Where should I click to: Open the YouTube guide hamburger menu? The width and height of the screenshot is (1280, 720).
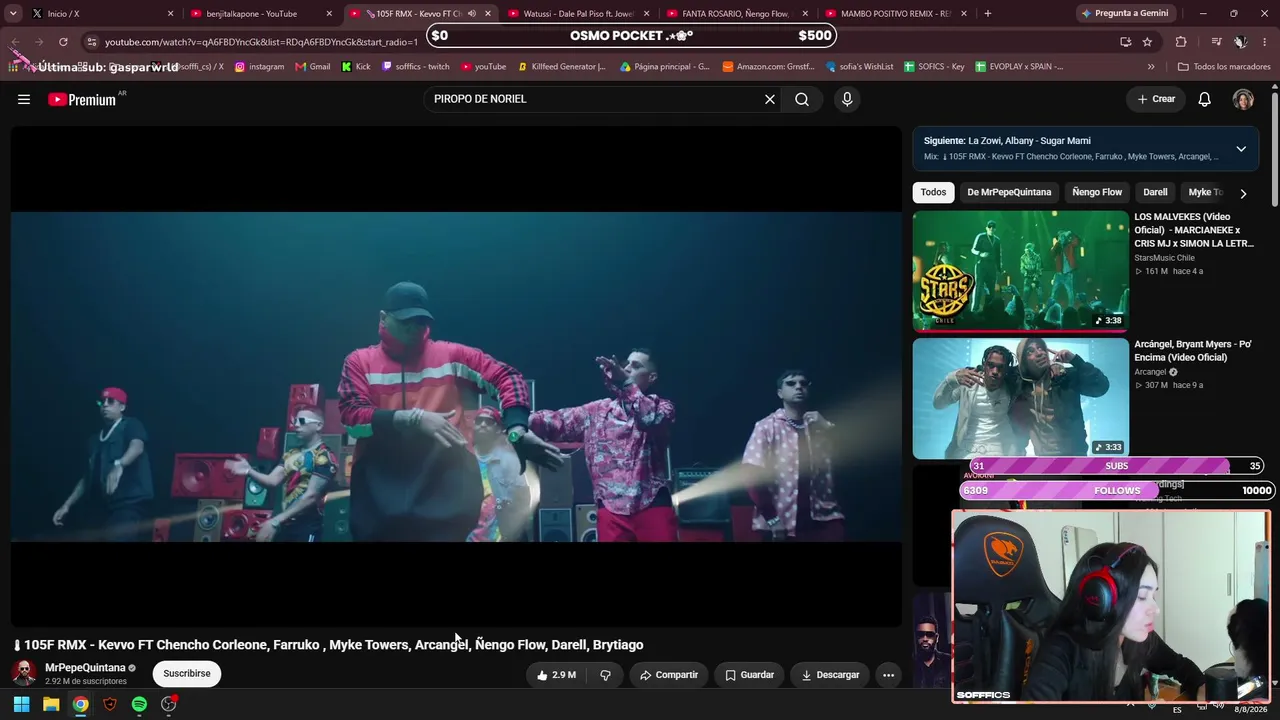[24, 99]
